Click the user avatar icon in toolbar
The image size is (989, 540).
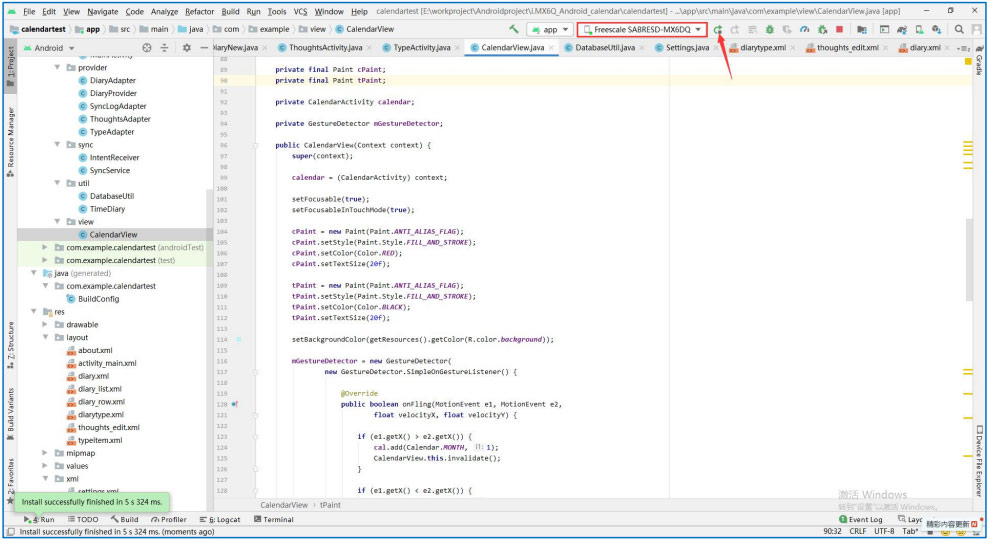coord(977,29)
